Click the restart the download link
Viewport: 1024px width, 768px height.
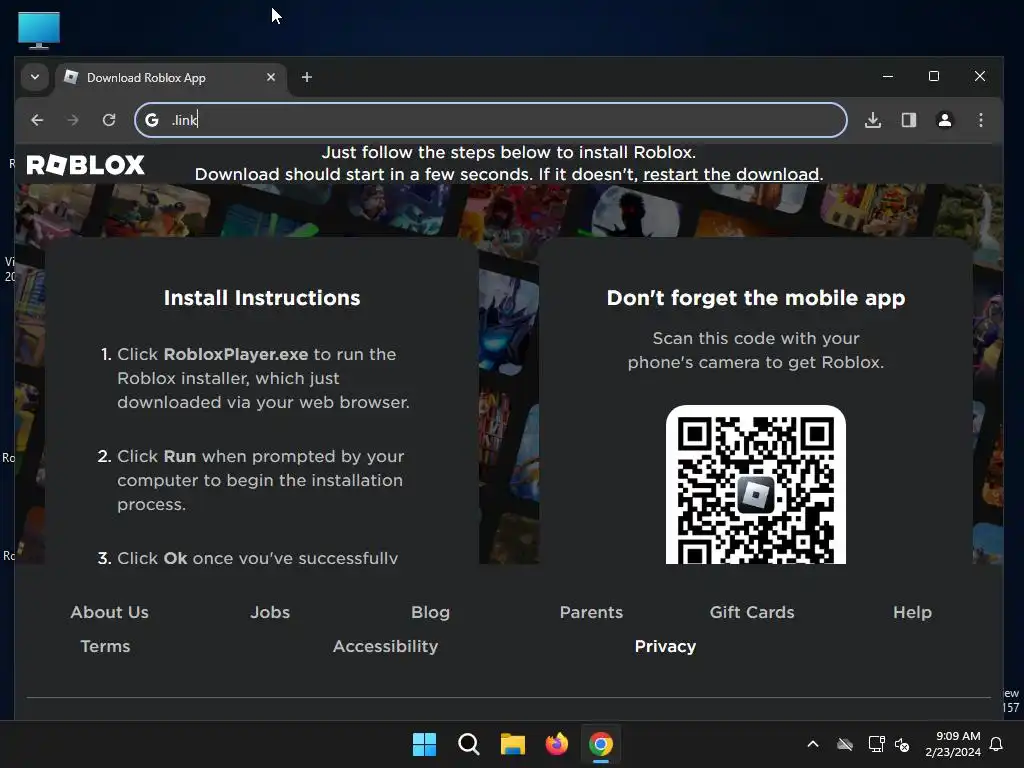click(x=731, y=174)
